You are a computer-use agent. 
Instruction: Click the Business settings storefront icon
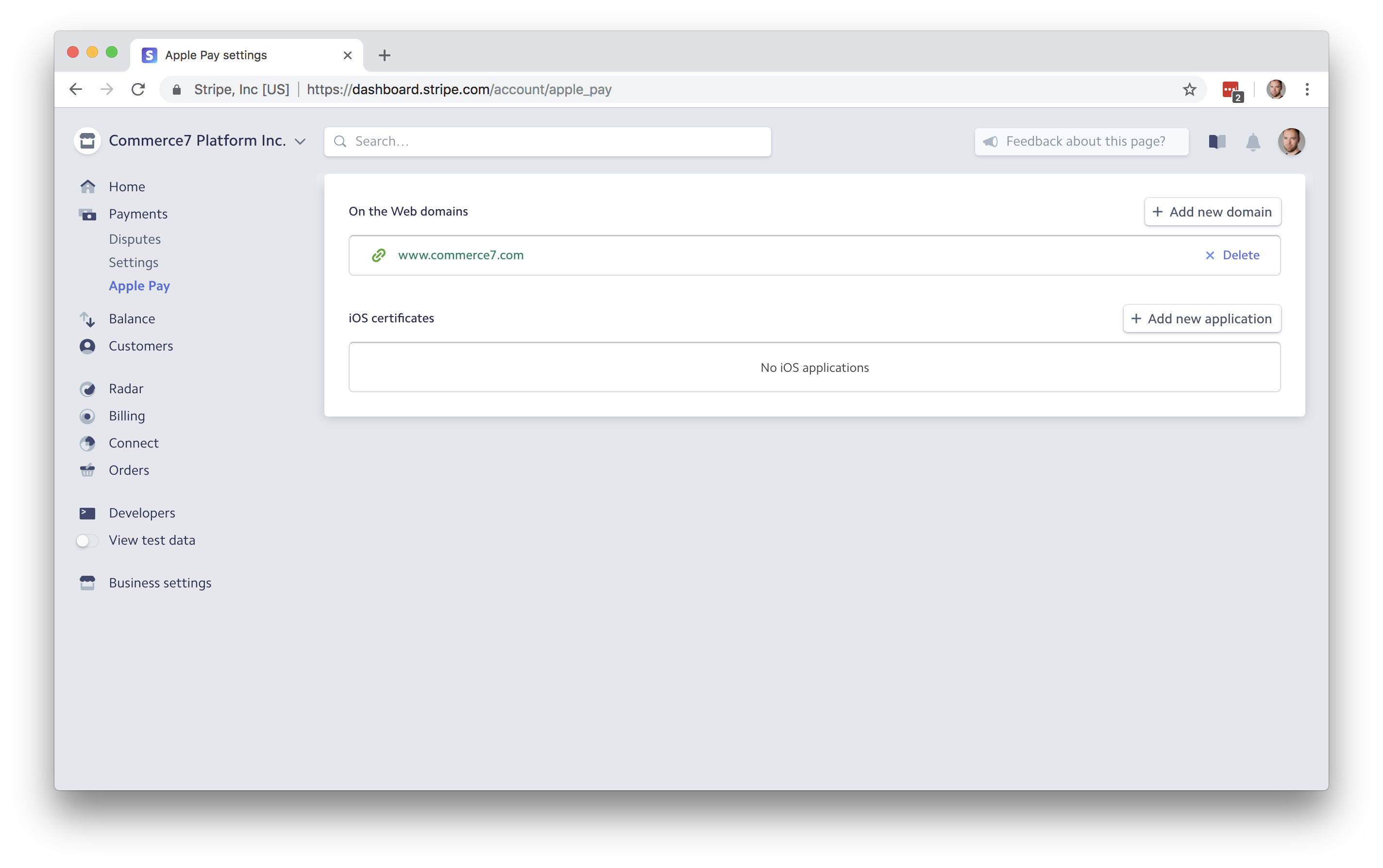pyautogui.click(x=87, y=583)
